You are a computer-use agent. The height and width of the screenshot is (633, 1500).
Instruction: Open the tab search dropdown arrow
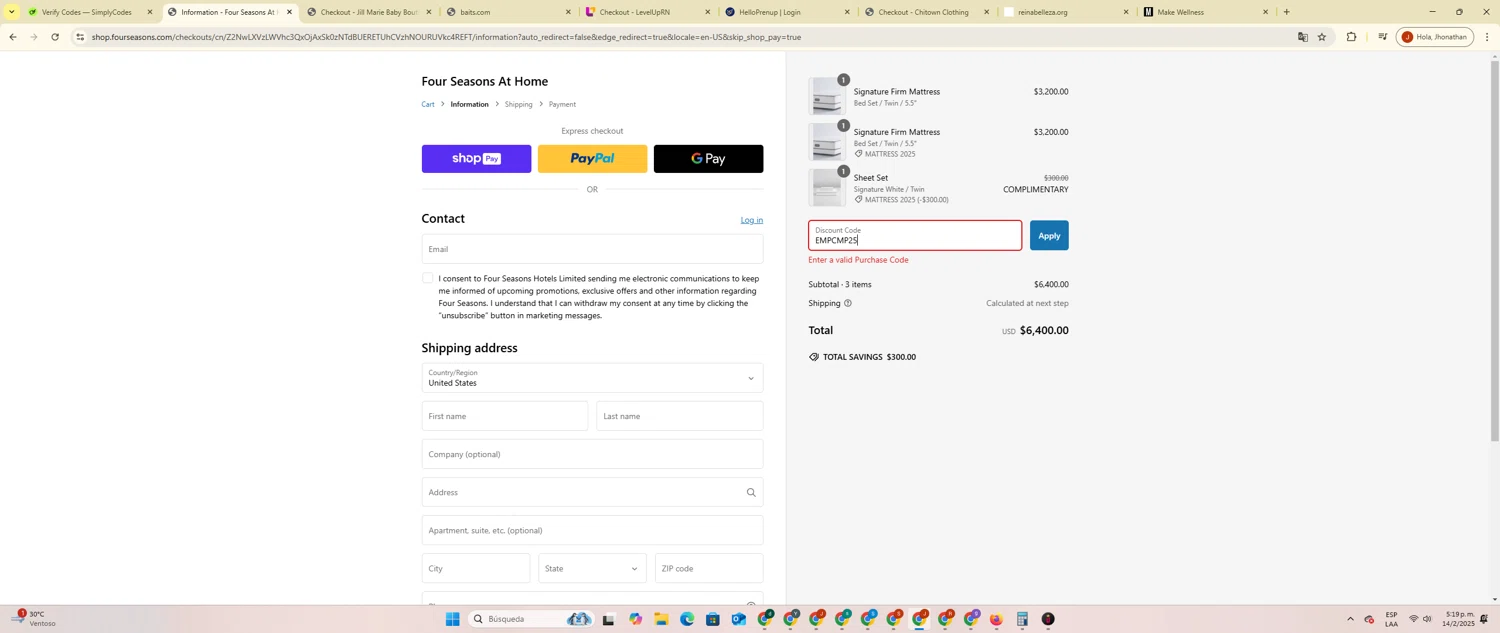(x=11, y=12)
